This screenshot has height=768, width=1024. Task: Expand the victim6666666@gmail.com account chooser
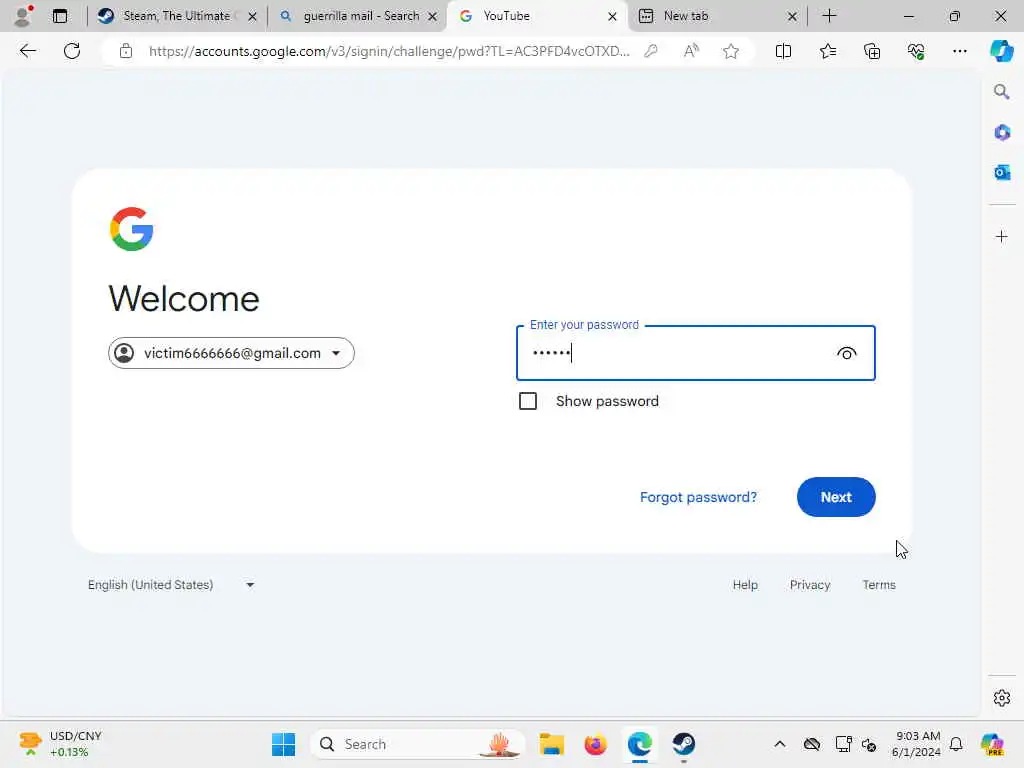(x=231, y=353)
